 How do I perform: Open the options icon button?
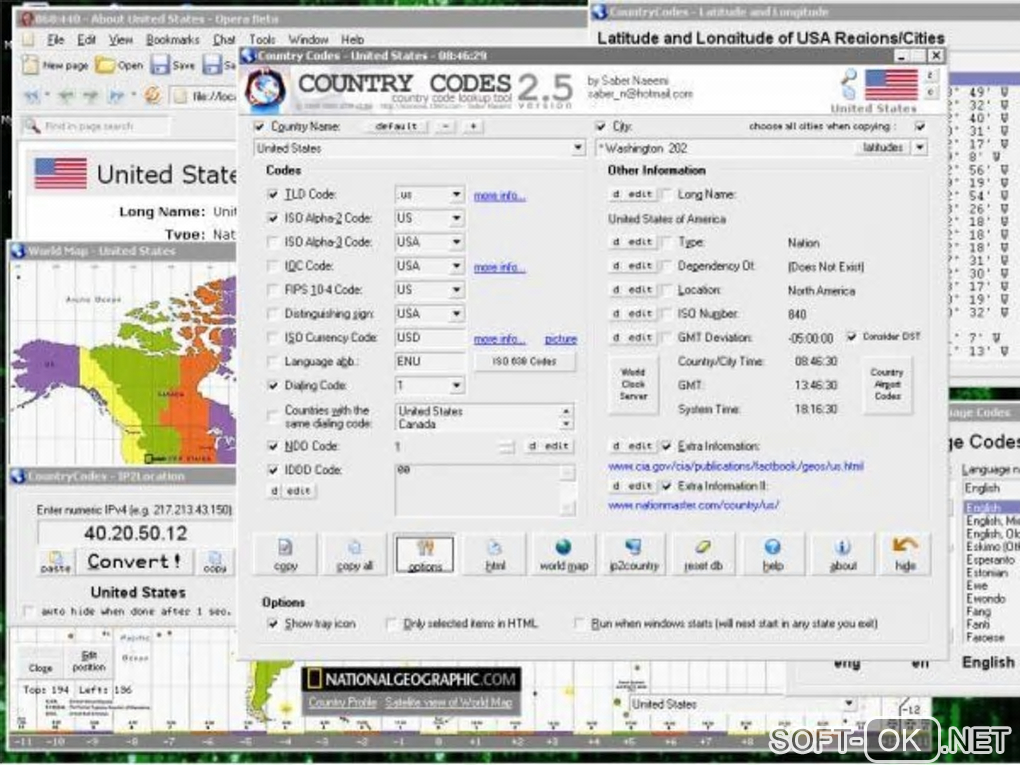(425, 554)
